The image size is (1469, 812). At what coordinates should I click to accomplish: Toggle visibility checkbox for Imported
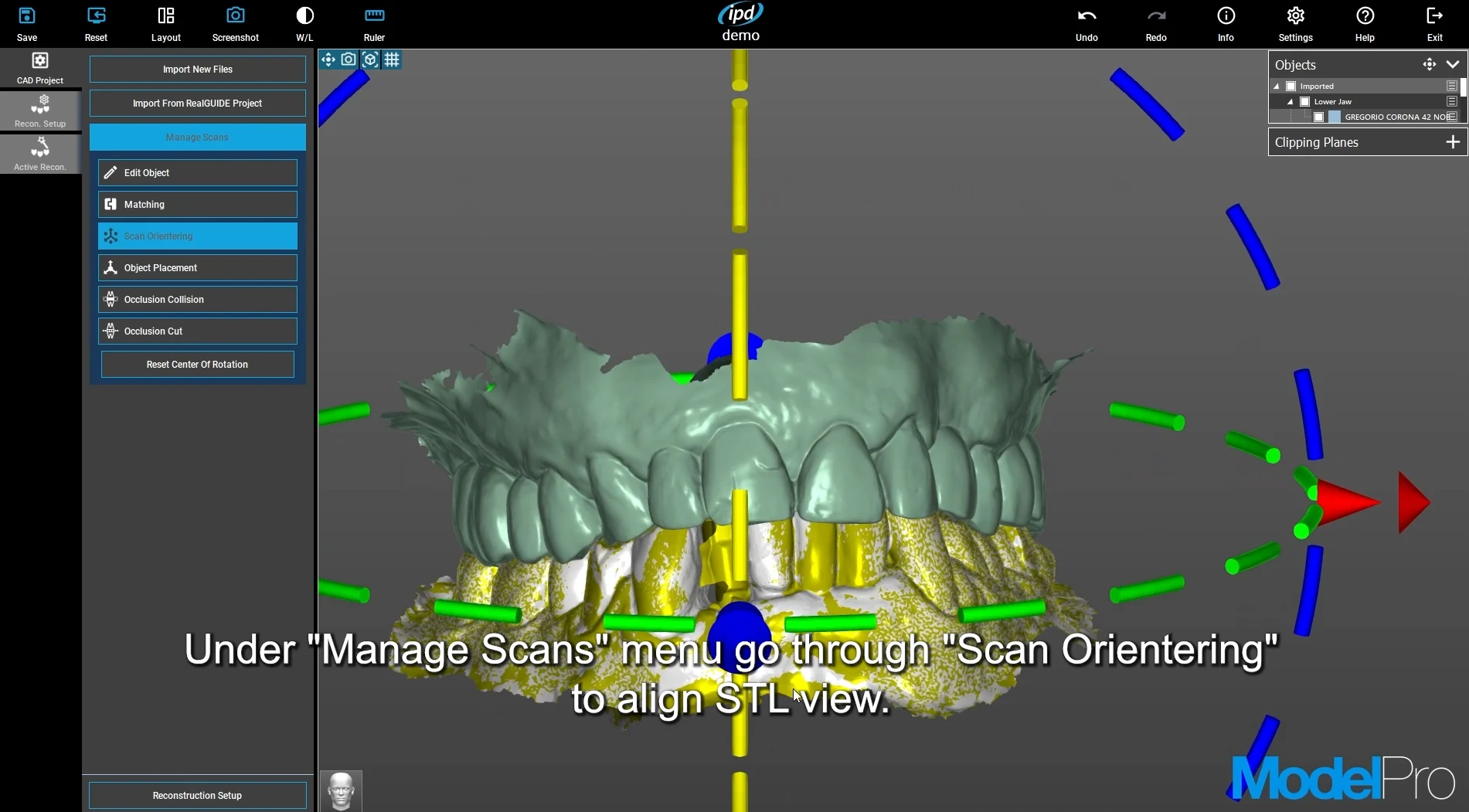tap(1290, 86)
